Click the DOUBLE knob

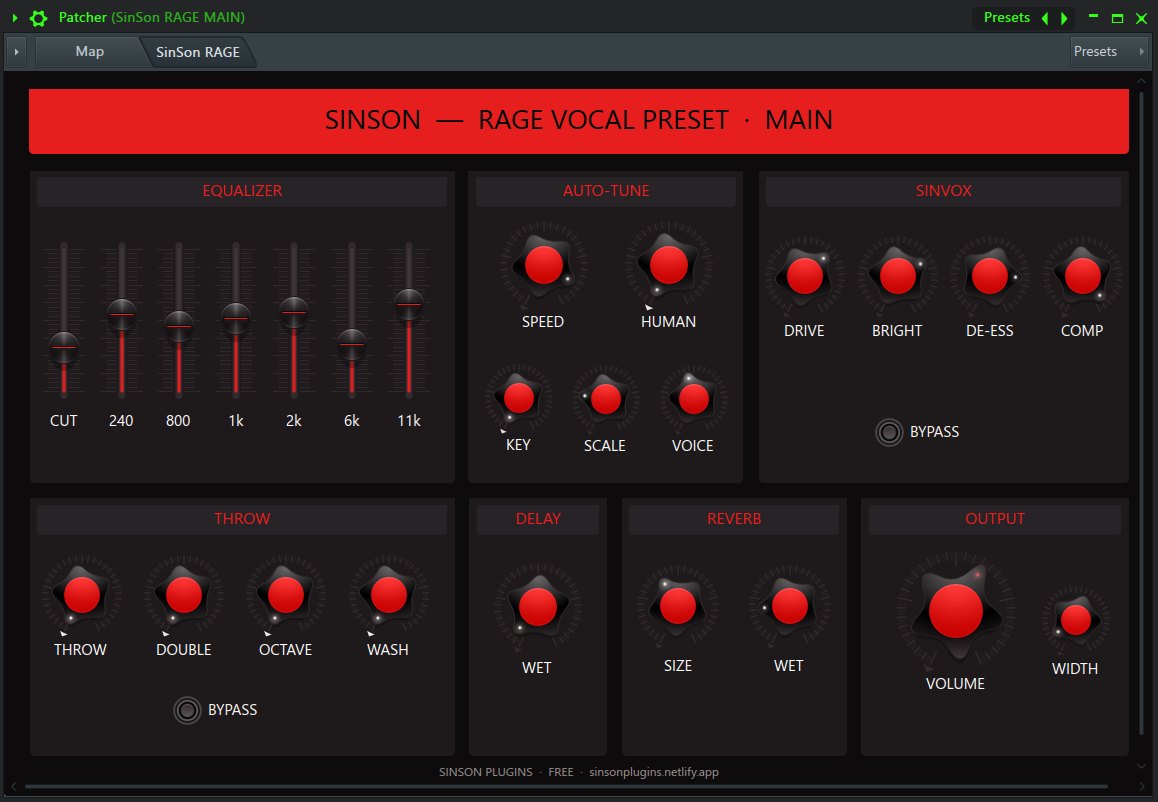pos(183,594)
